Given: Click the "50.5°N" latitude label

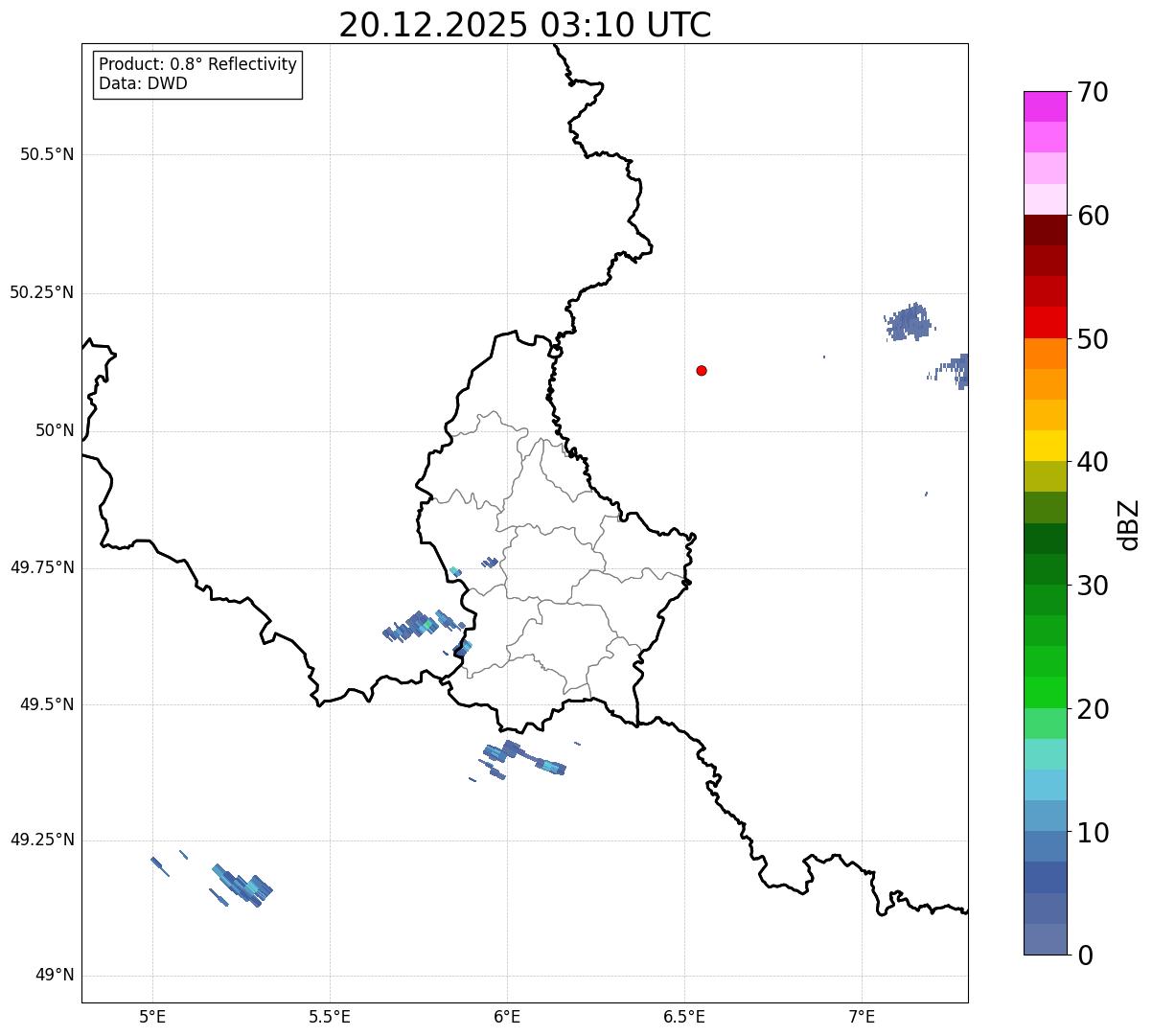Looking at the screenshot, I should [x=47, y=154].
